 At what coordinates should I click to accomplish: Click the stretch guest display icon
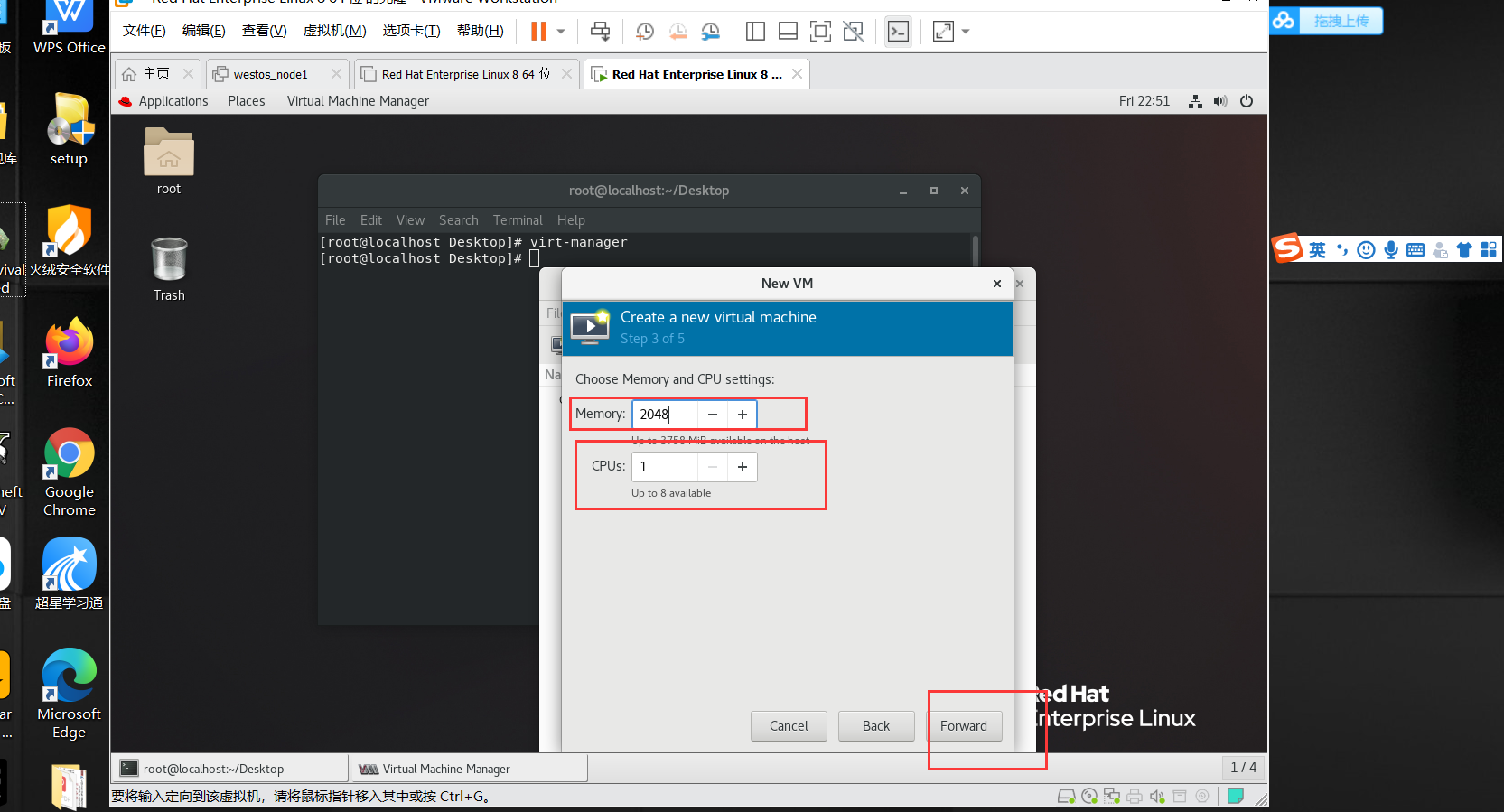click(x=943, y=32)
